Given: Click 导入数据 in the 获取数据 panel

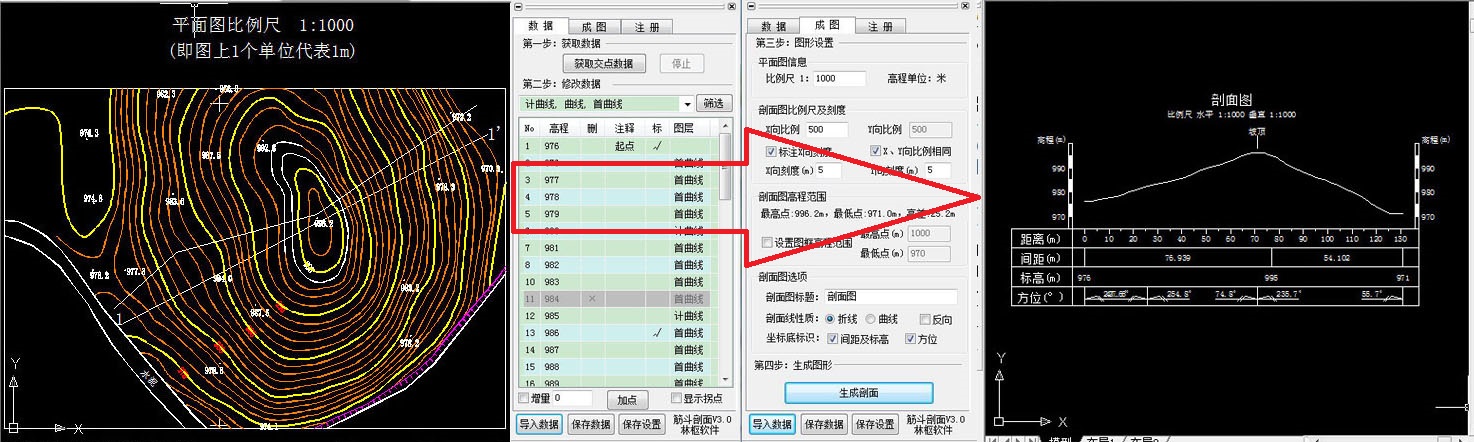Looking at the screenshot, I should [540, 424].
